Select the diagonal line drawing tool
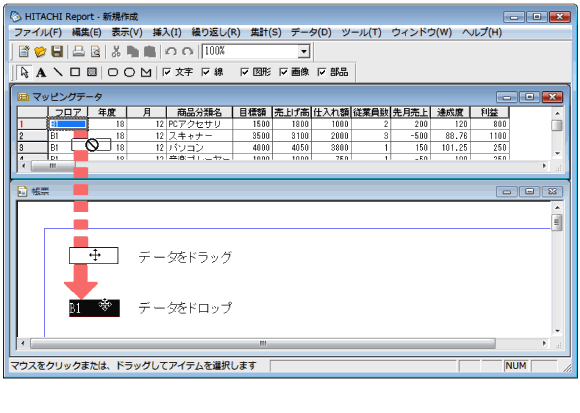580x413 pixels. pyautogui.click(x=58, y=72)
